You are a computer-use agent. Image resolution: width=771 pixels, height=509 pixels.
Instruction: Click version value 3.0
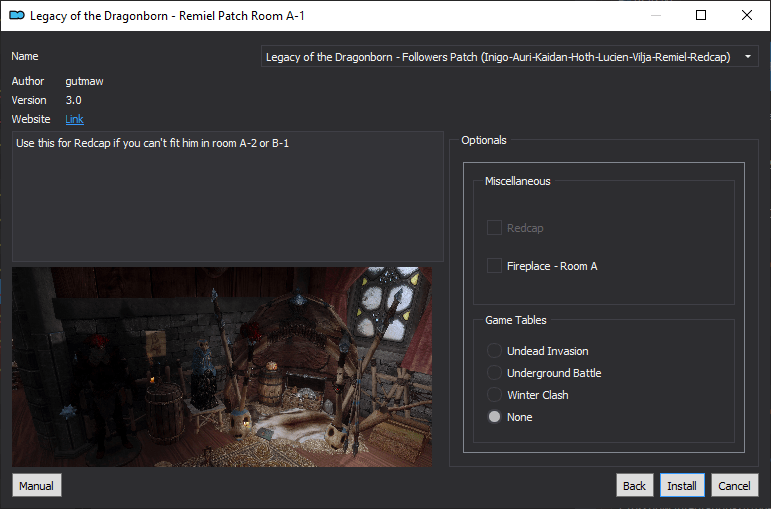point(74,100)
